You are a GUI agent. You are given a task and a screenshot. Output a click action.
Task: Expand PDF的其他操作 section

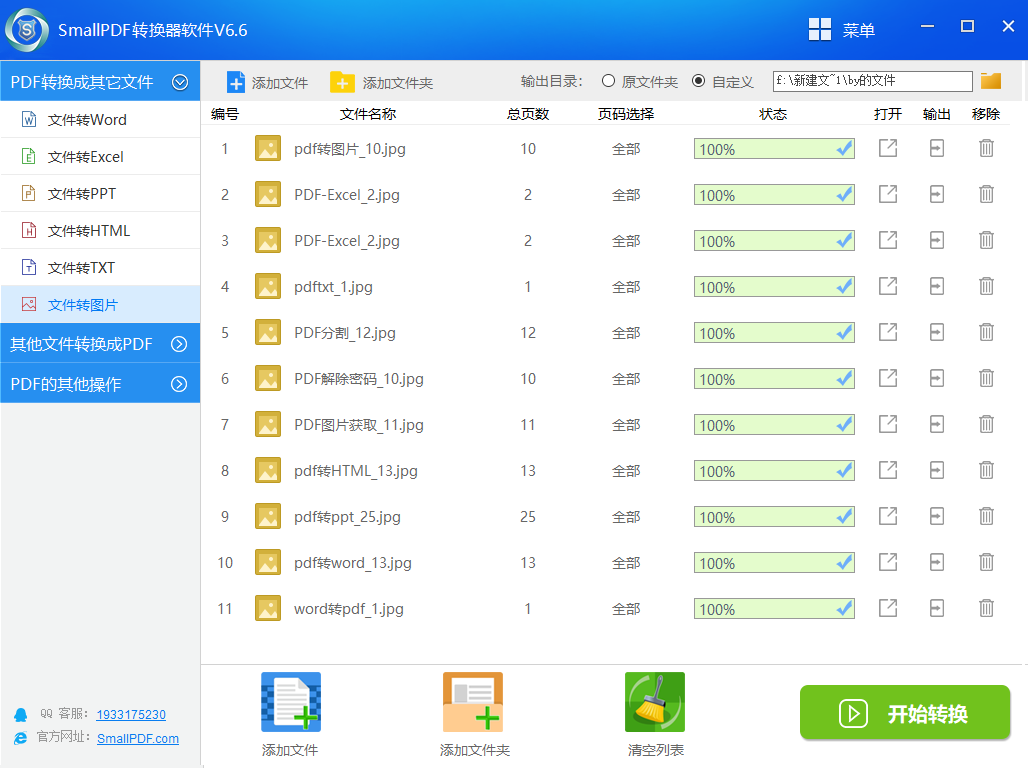tap(179, 384)
